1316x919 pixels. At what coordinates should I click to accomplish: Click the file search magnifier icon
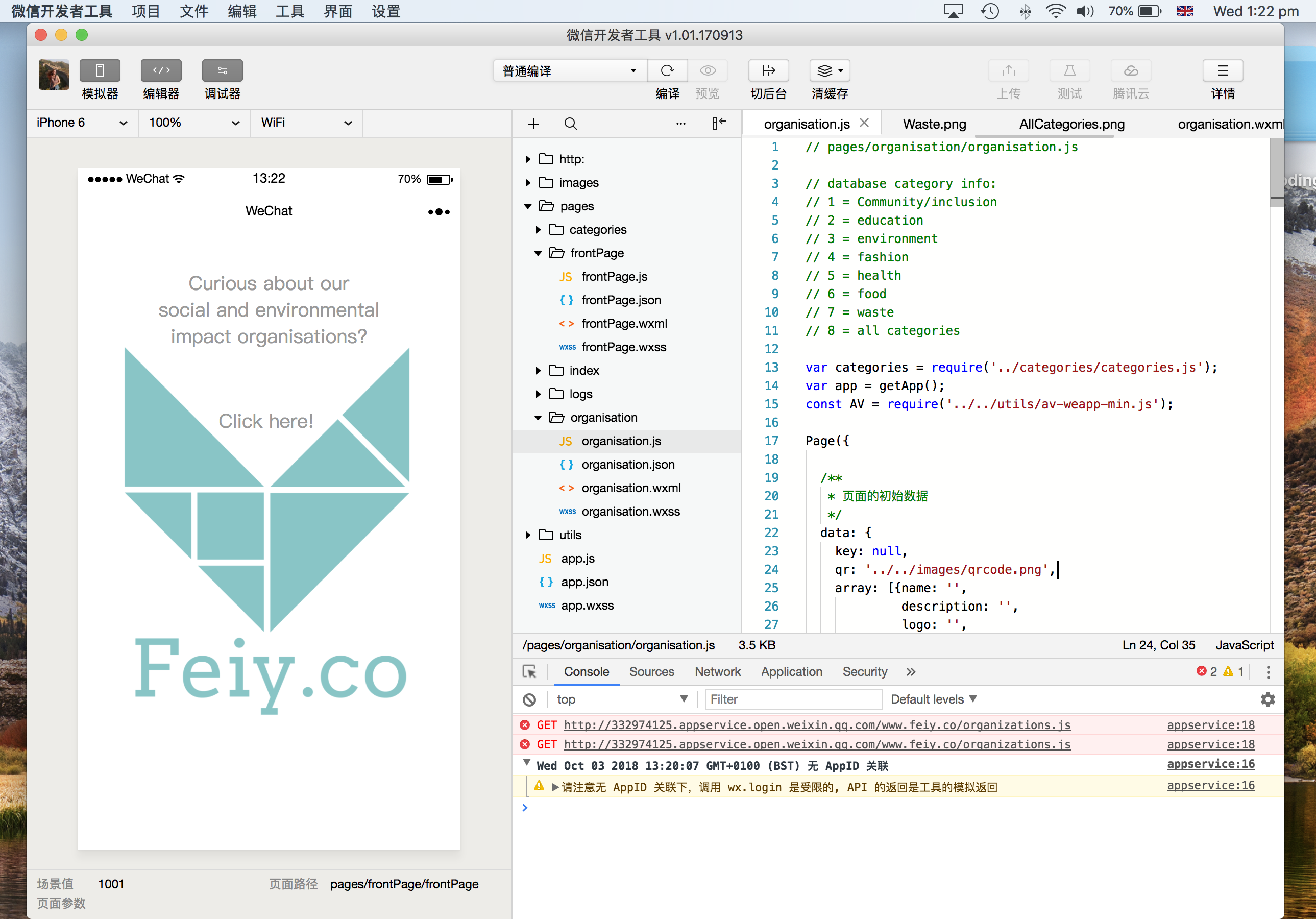click(x=570, y=124)
